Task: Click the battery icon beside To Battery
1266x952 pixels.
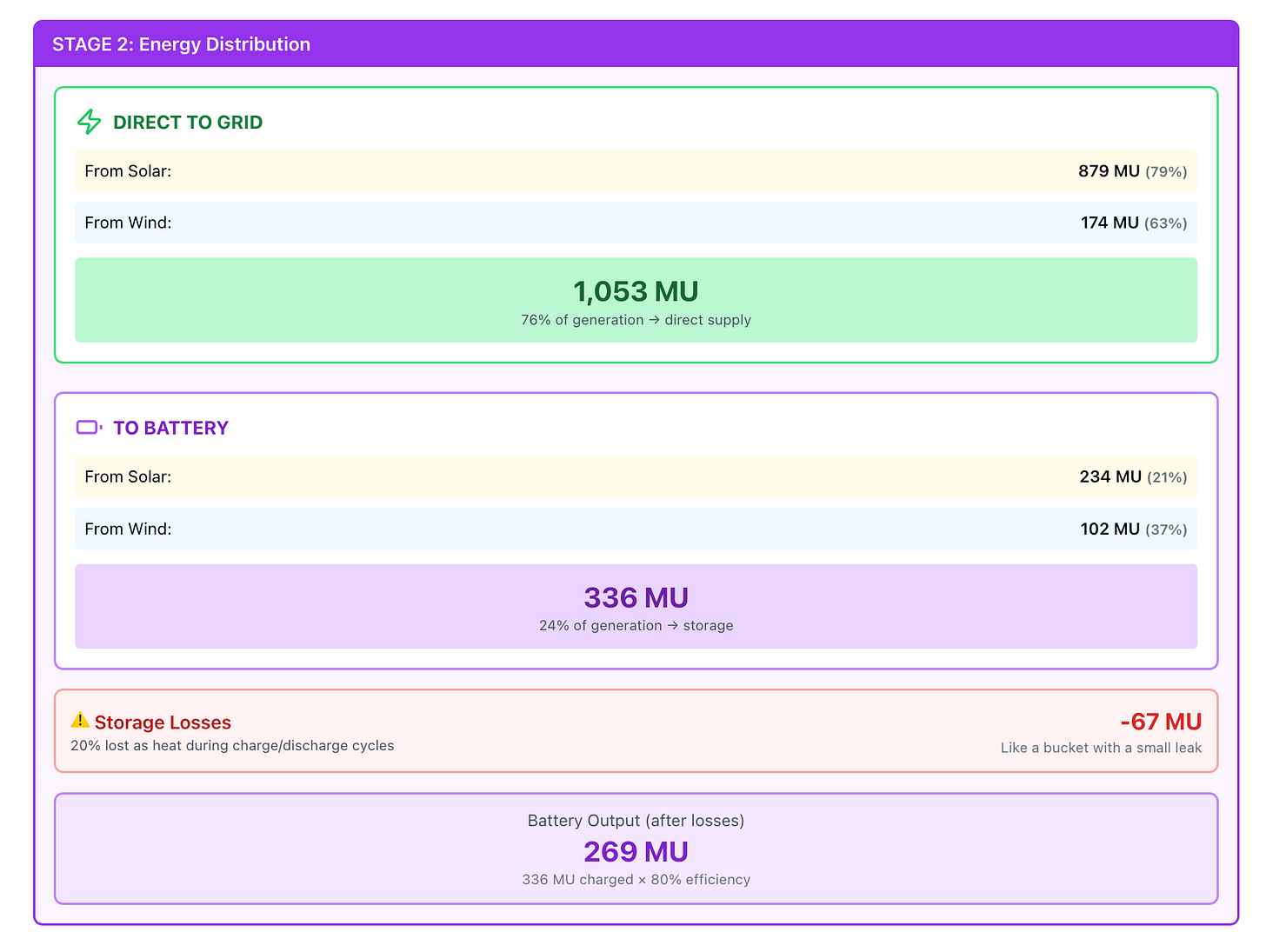Action: point(90,427)
